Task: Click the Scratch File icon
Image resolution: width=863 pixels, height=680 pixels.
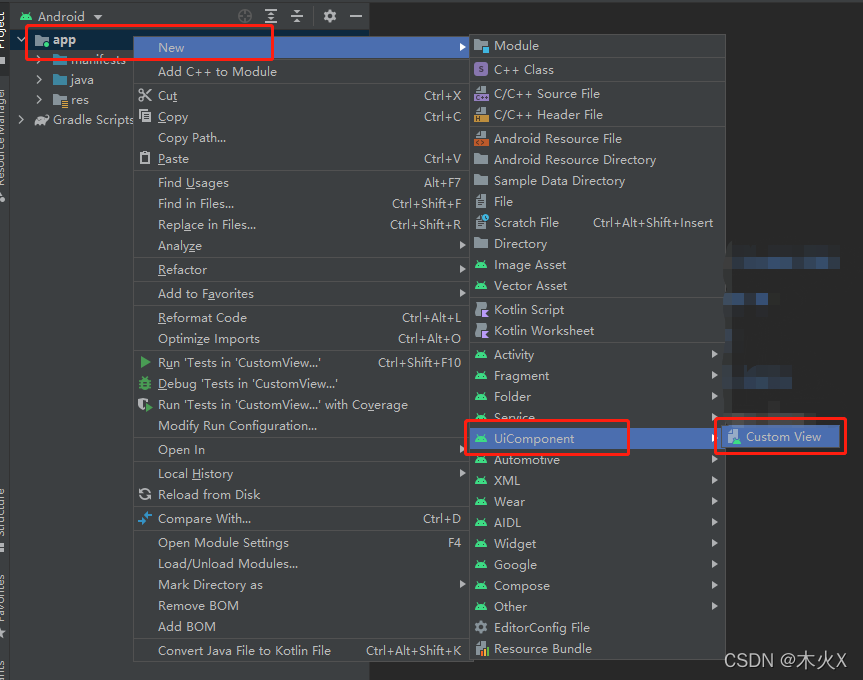Action: point(482,222)
